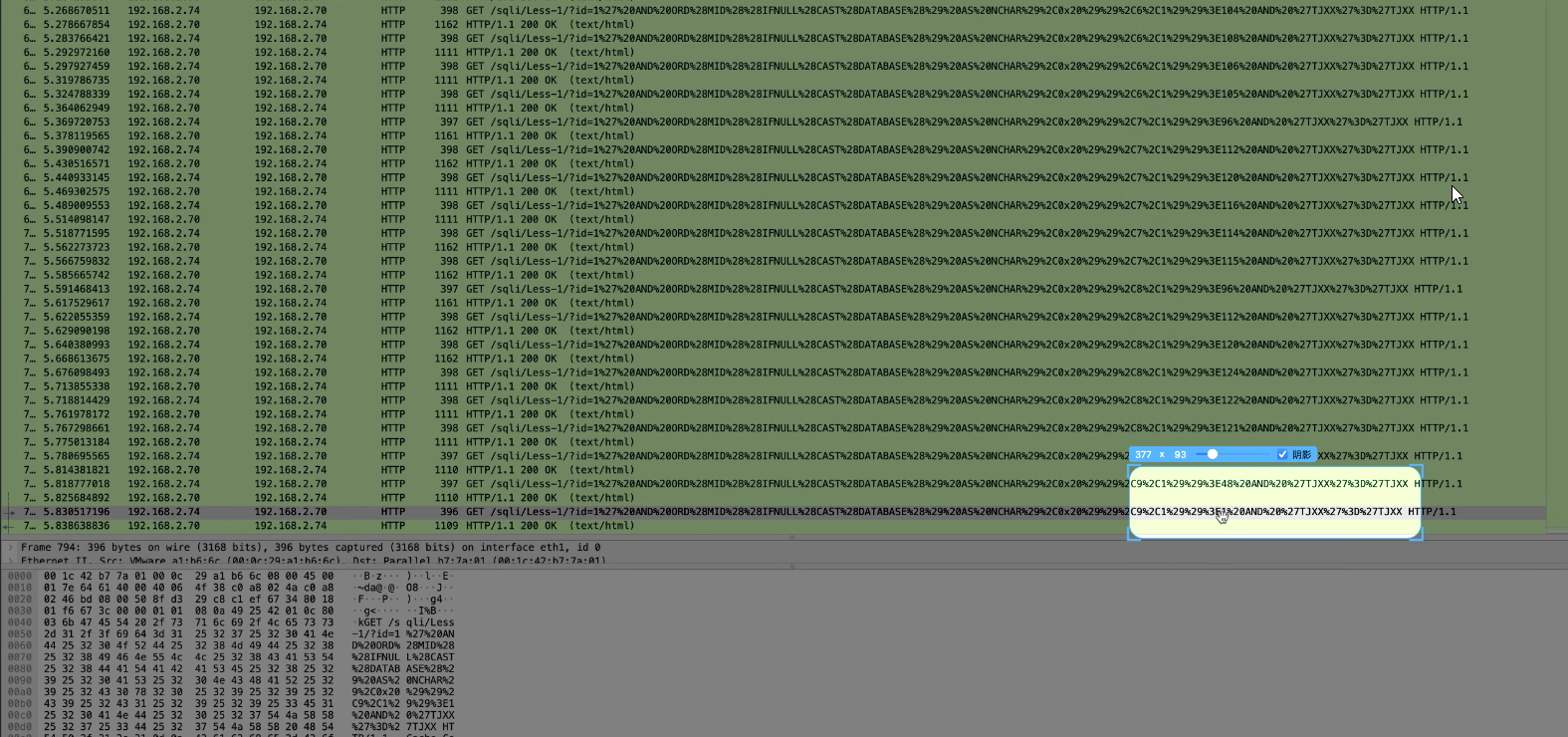
Task: Select packet at time 5.713855338
Action: coord(774,386)
